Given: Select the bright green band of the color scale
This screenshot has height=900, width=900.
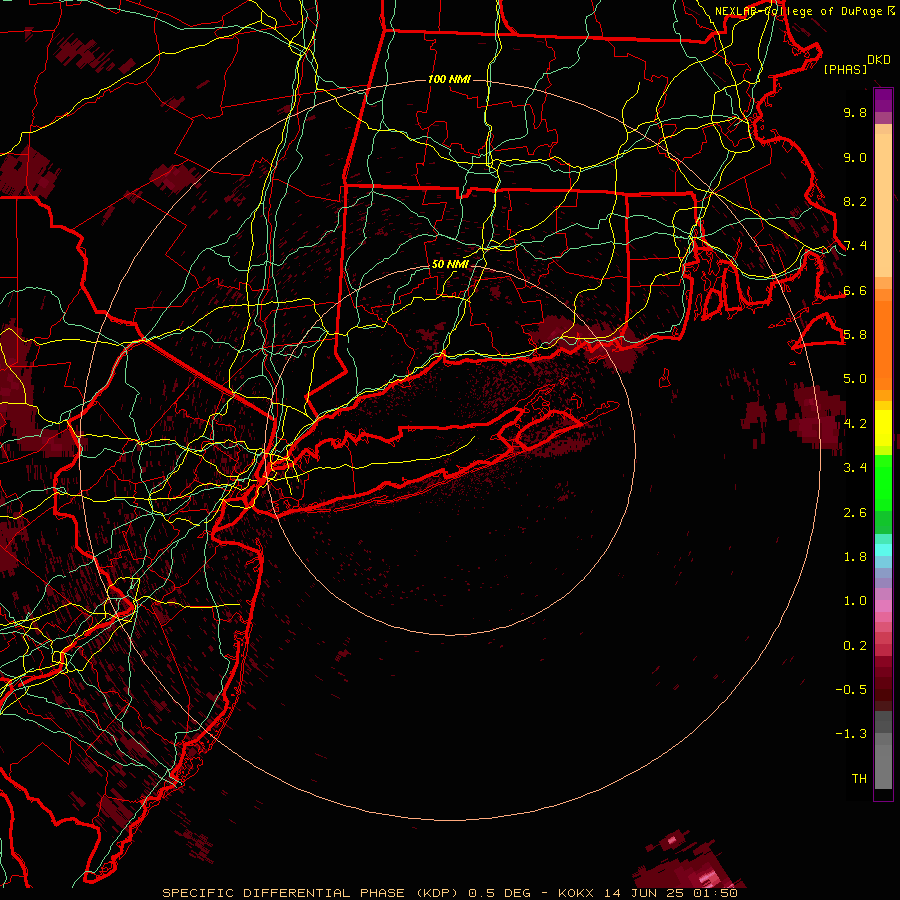Looking at the screenshot, I should coord(883,483).
